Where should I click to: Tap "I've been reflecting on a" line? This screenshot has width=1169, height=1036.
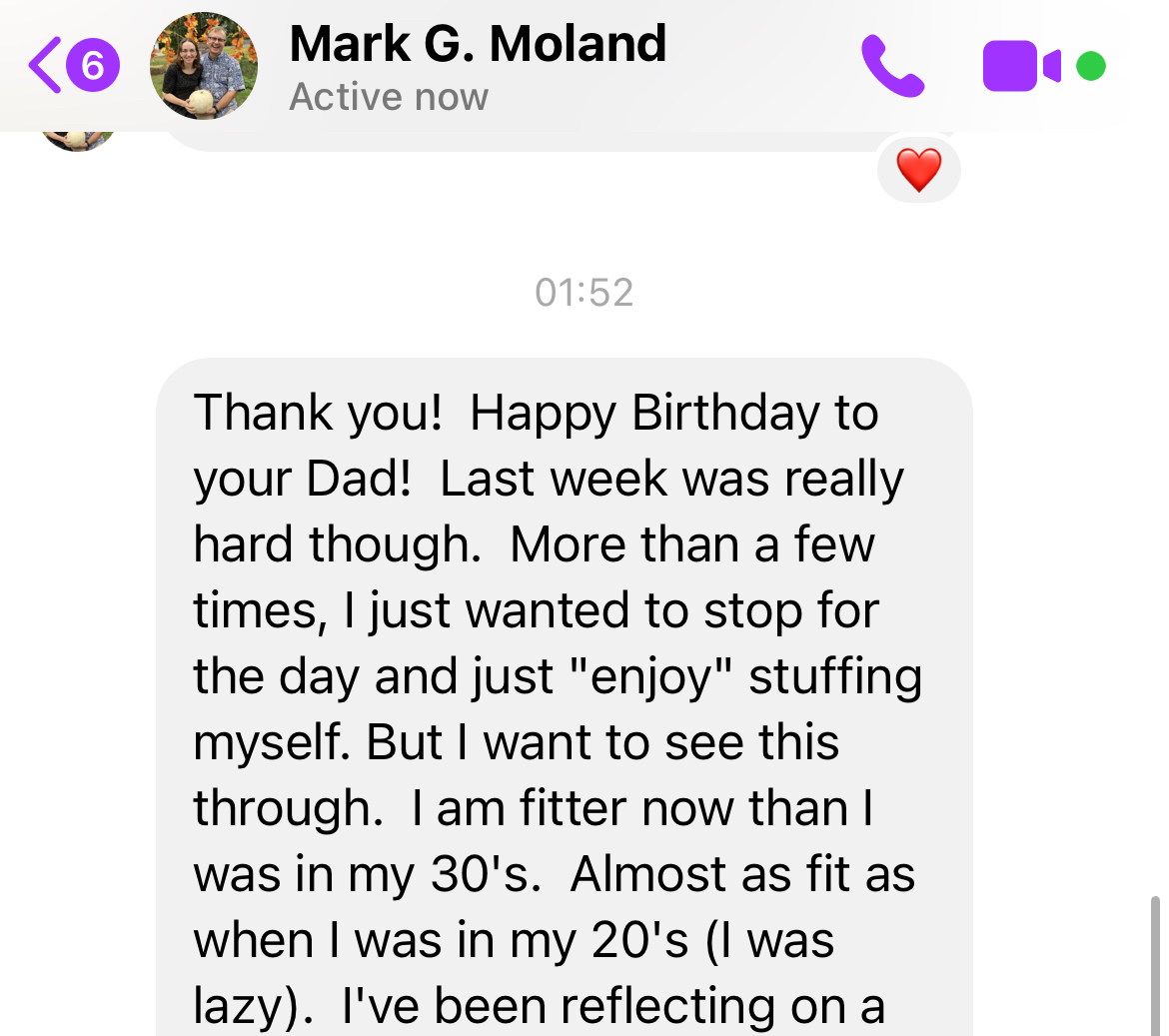[x=612, y=1006]
